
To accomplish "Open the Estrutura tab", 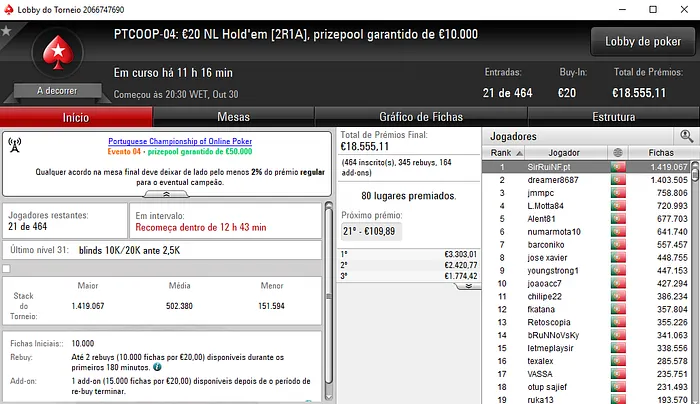I will pyautogui.click(x=613, y=117).
